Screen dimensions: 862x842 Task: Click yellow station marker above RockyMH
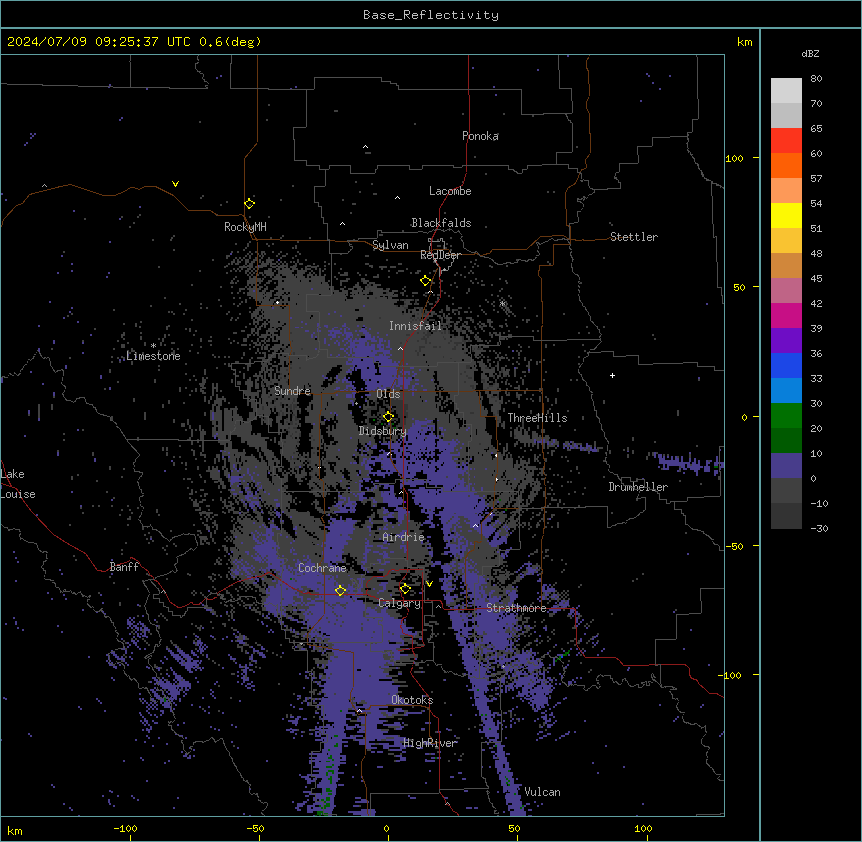point(249,204)
